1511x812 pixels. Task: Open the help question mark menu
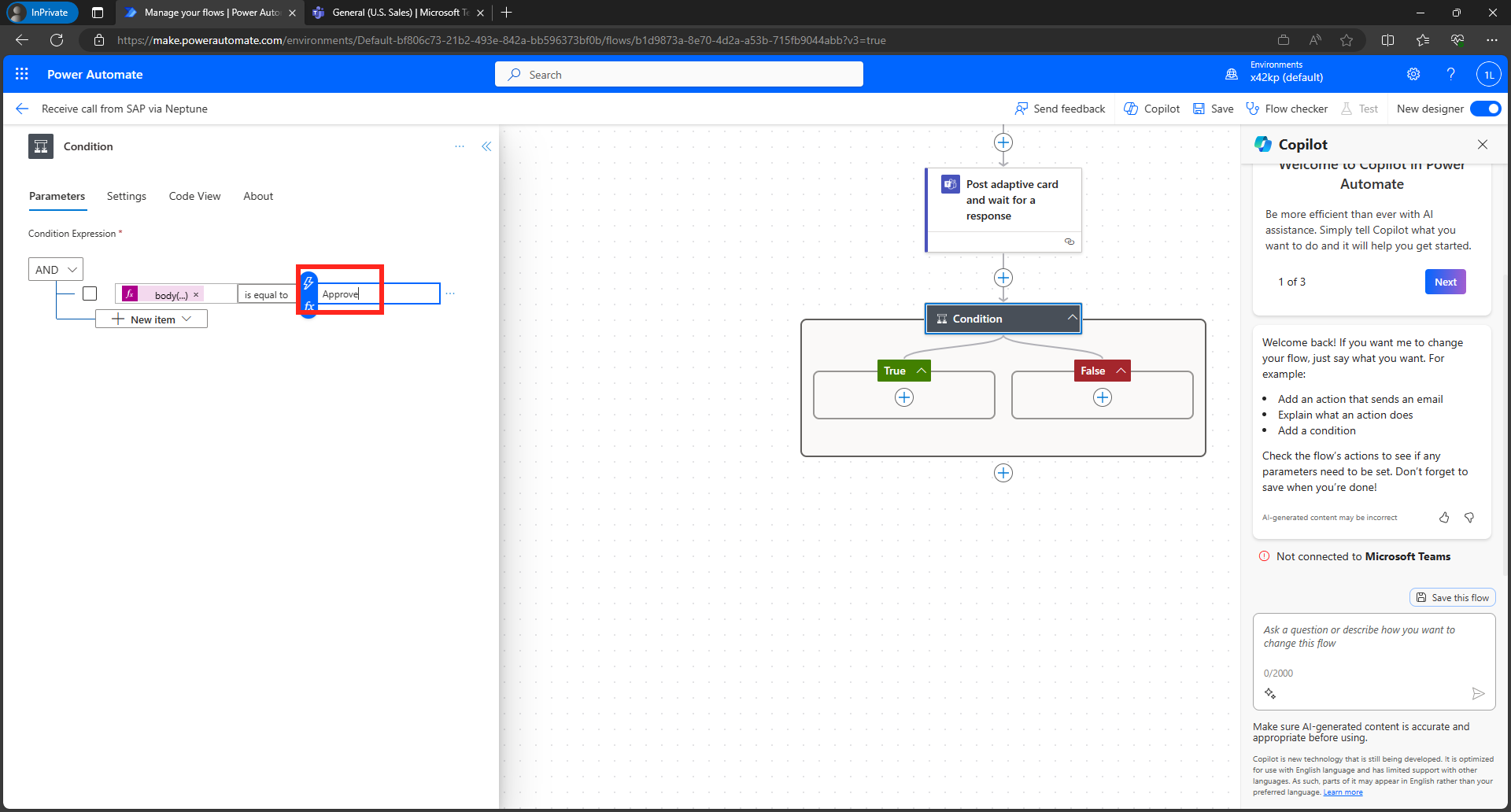click(1450, 74)
